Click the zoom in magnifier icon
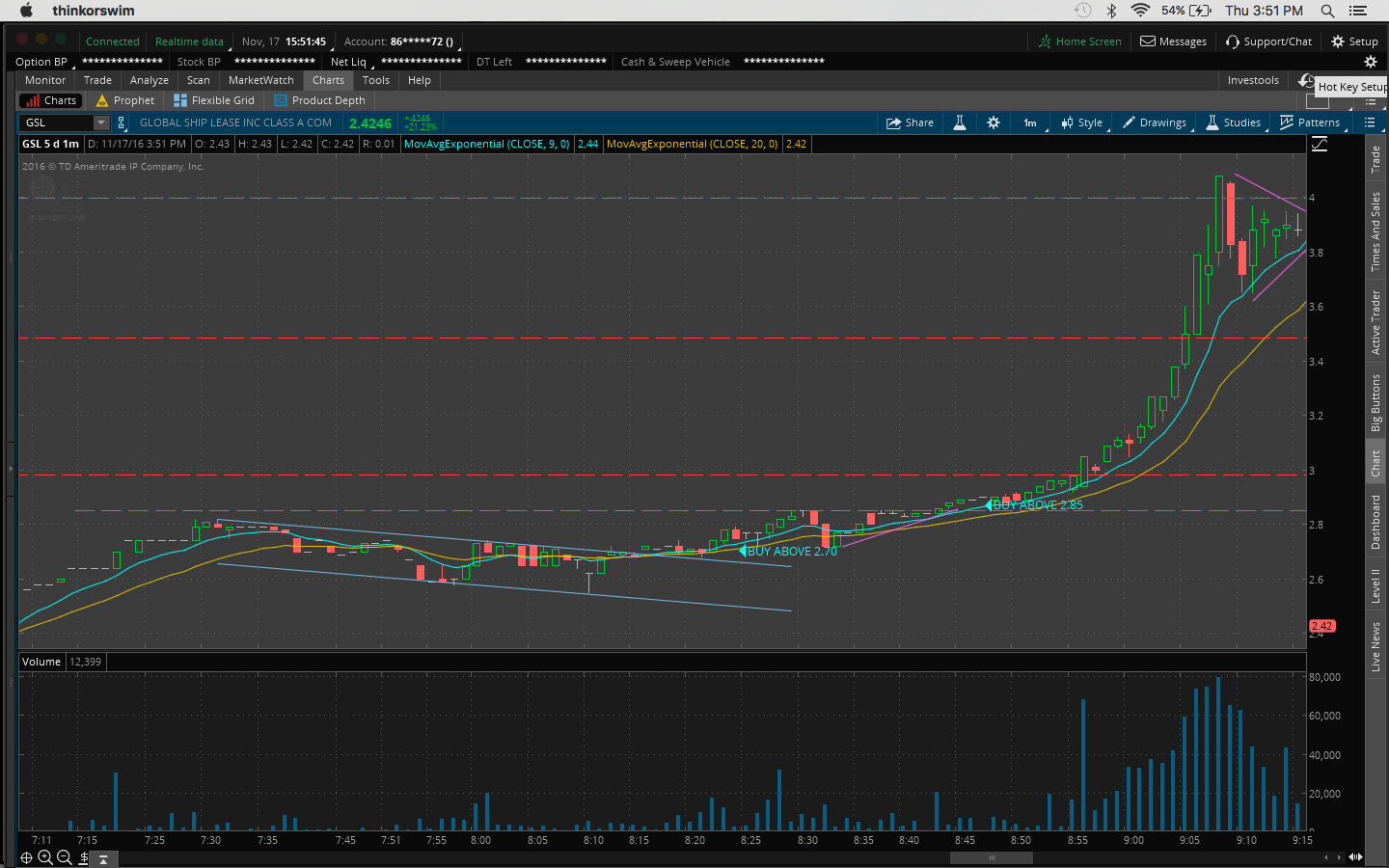1389x868 pixels. pos(45,857)
